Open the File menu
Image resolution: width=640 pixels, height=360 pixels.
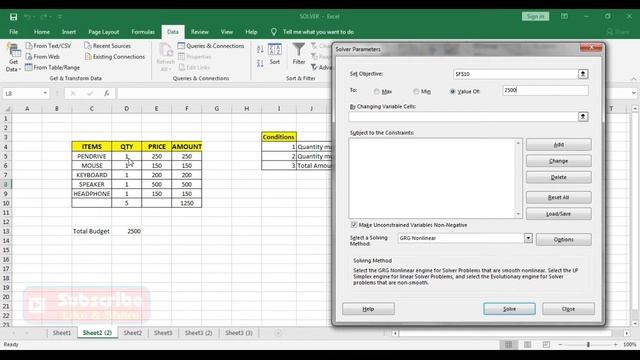13,32
